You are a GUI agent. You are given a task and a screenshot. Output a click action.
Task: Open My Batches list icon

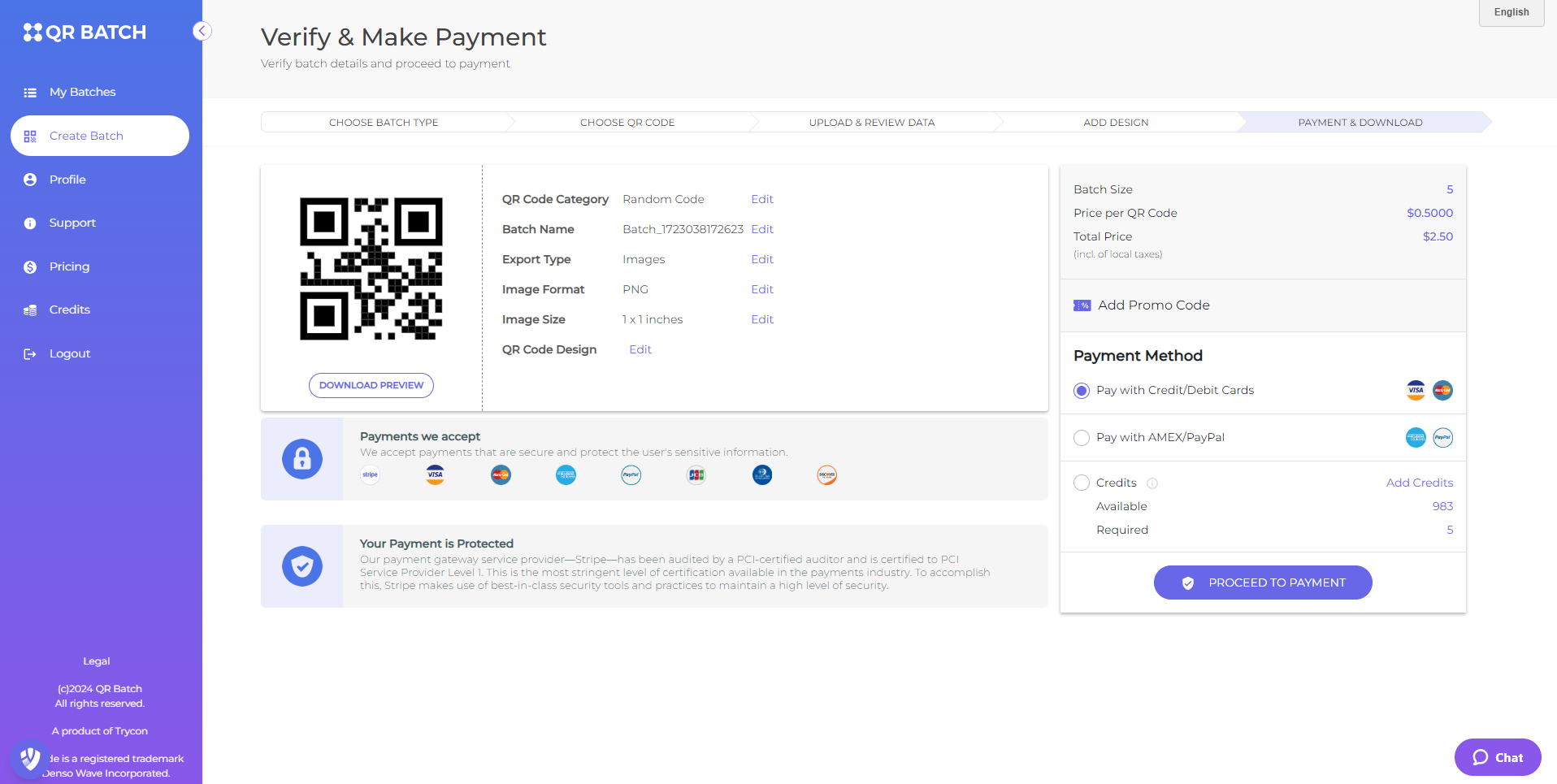point(30,93)
